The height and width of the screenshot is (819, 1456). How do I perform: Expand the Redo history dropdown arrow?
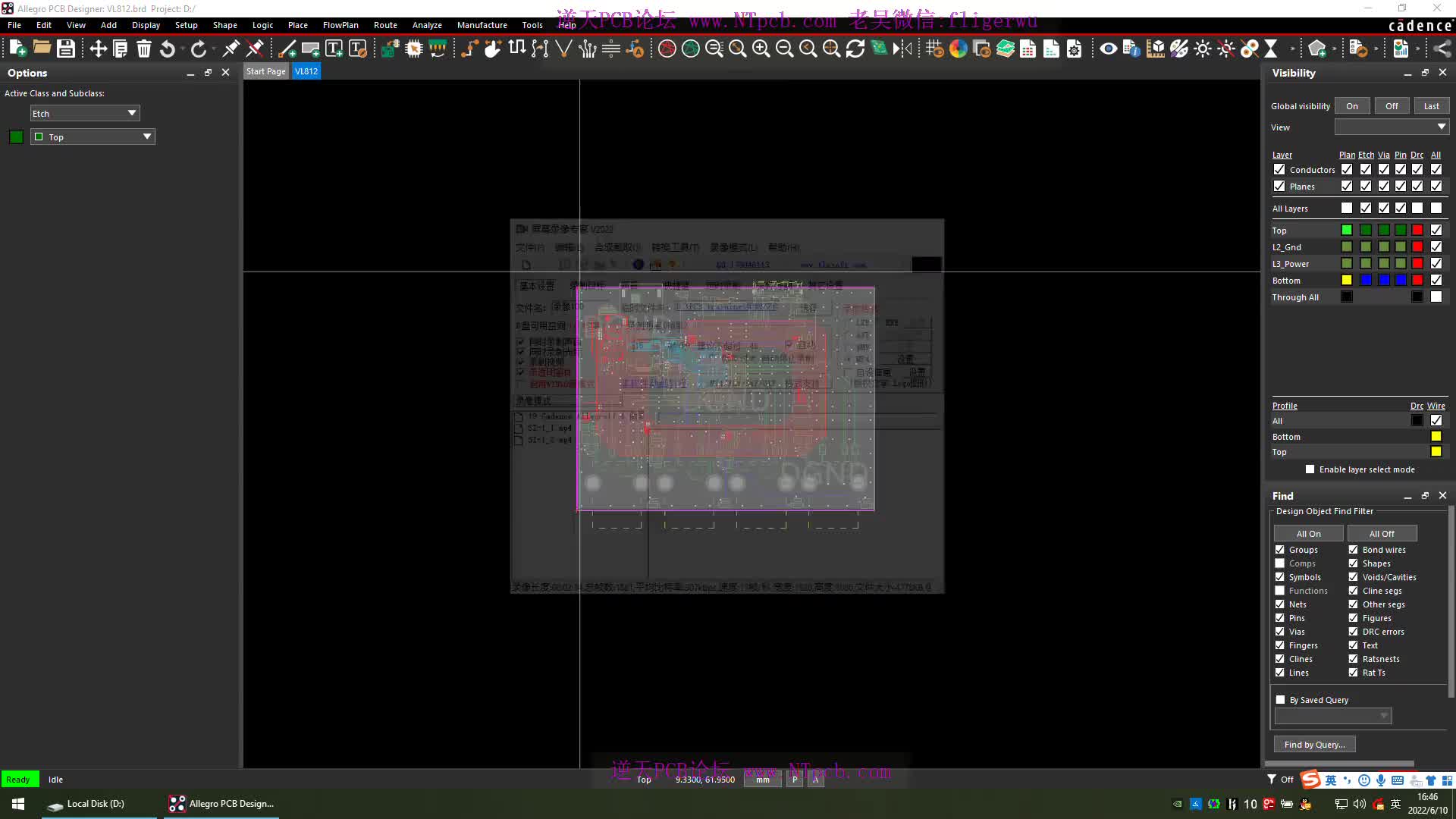[x=215, y=49]
